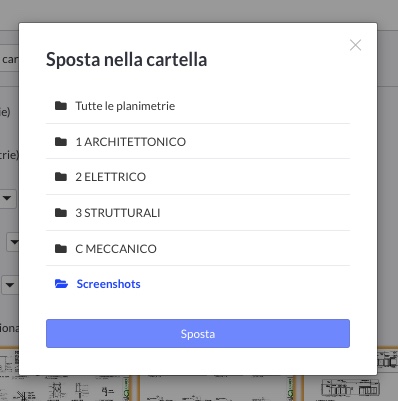Click the blue open-folder icon for Screenshots
Image resolution: width=398 pixels, height=401 pixels.
click(61, 284)
